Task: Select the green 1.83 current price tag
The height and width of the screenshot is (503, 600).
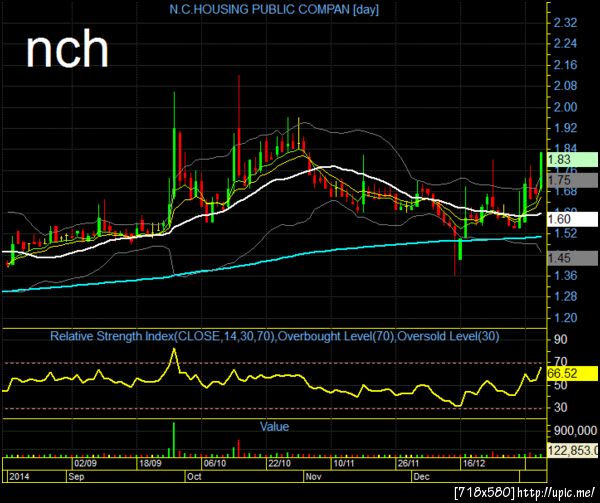Action: [572, 160]
